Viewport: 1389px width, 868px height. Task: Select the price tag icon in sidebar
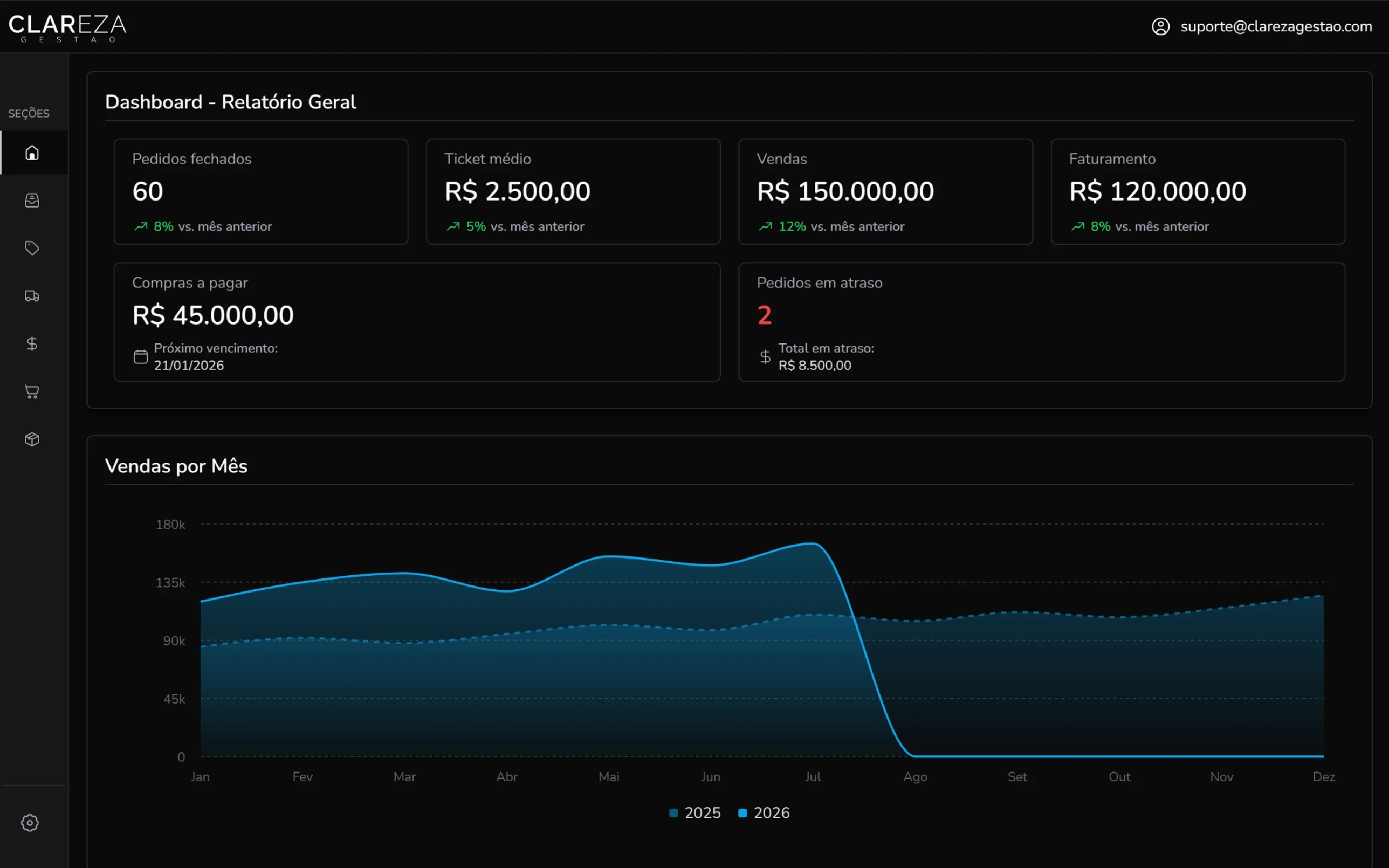pyautogui.click(x=32, y=248)
